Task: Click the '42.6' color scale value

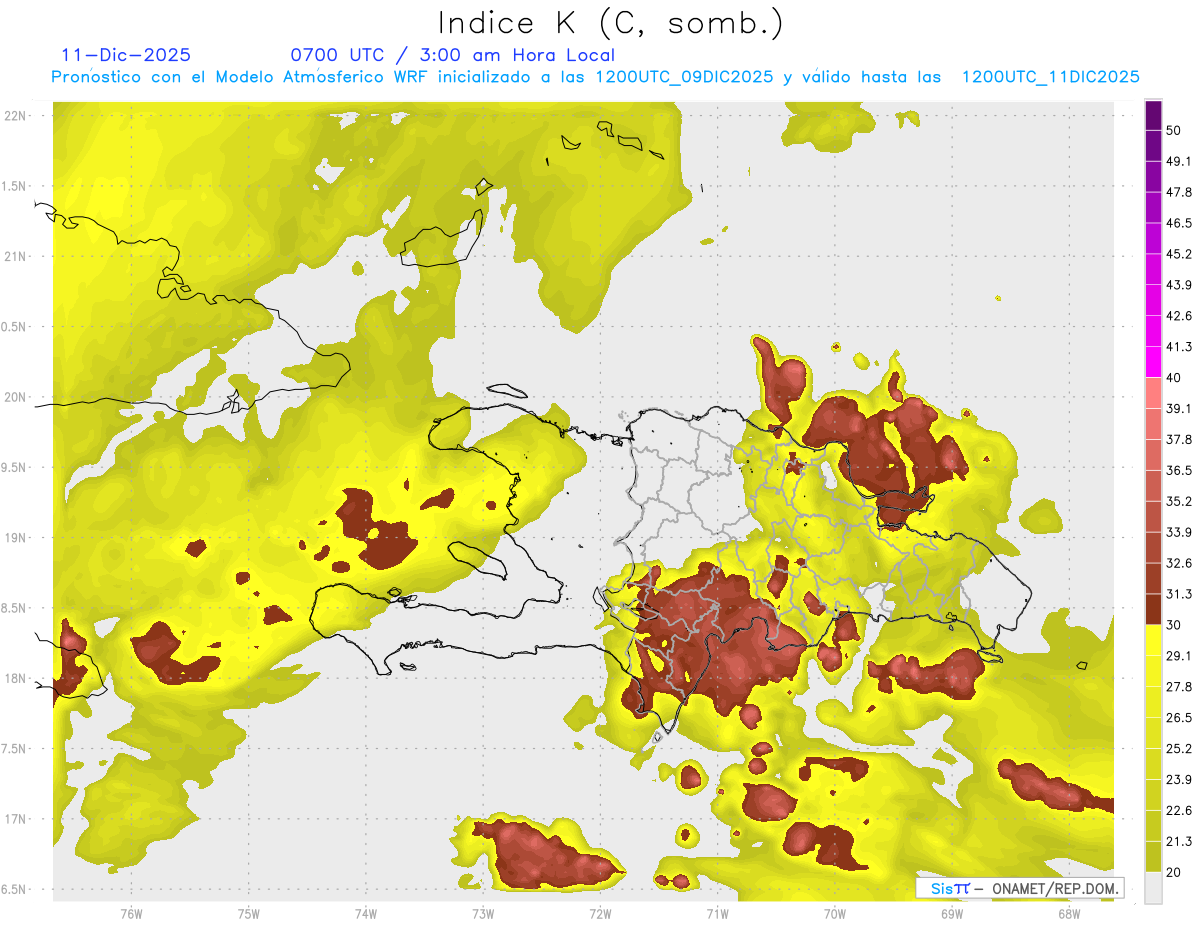Action: tap(1179, 316)
